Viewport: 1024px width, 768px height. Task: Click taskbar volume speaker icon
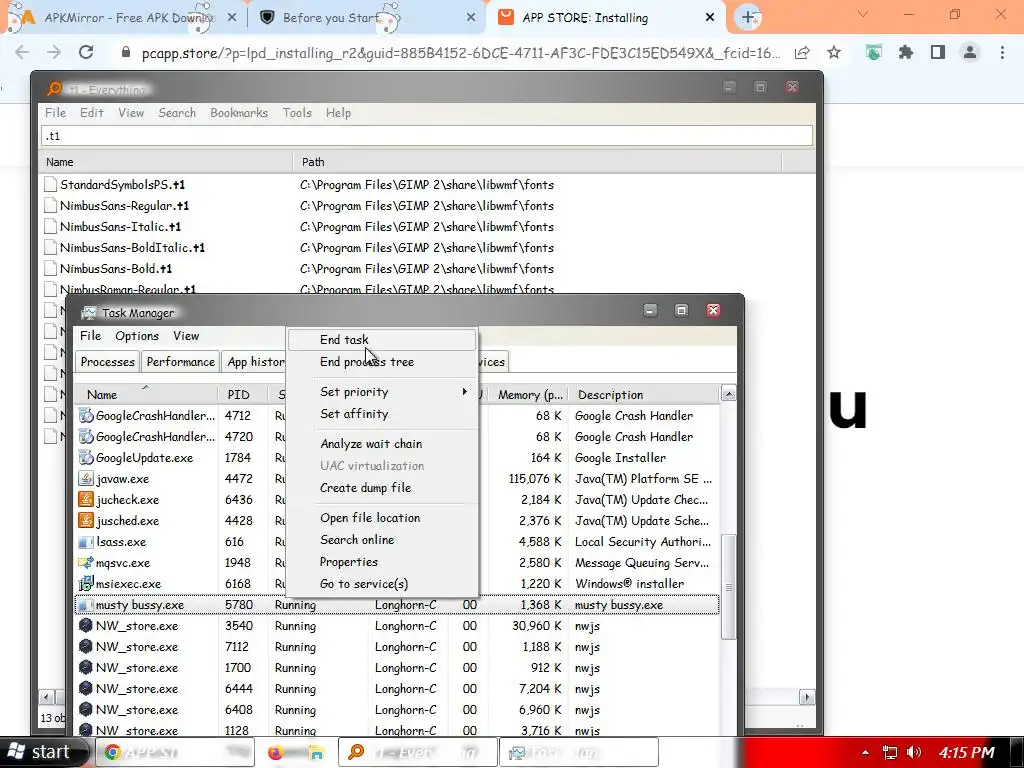(x=914, y=752)
